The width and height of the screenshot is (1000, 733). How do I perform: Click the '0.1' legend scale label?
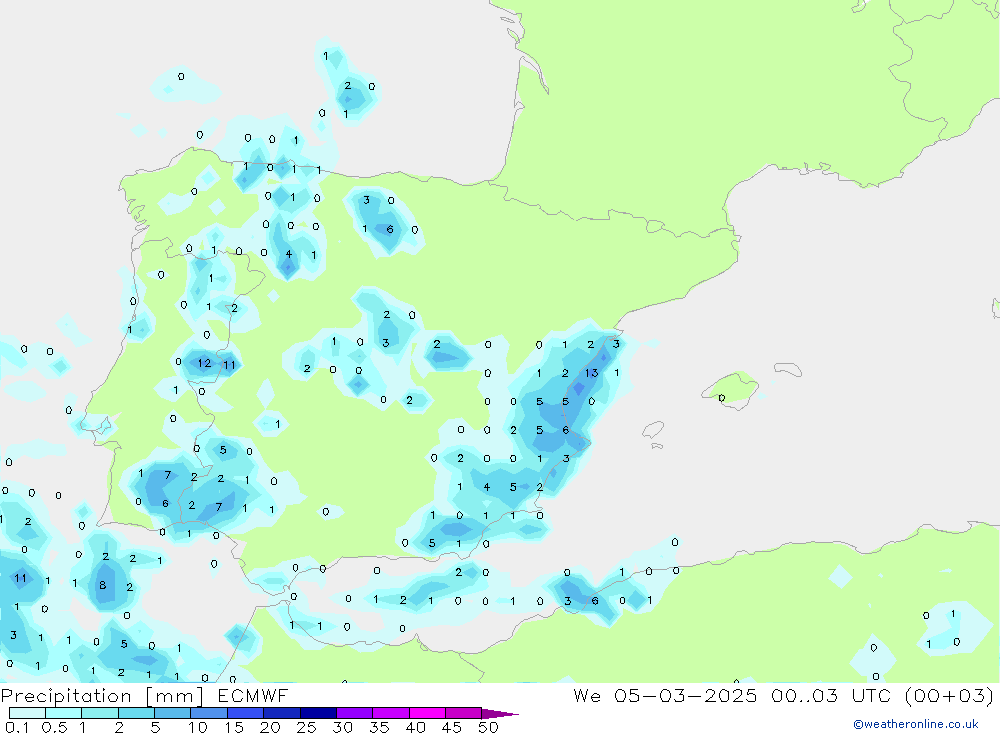[17, 727]
